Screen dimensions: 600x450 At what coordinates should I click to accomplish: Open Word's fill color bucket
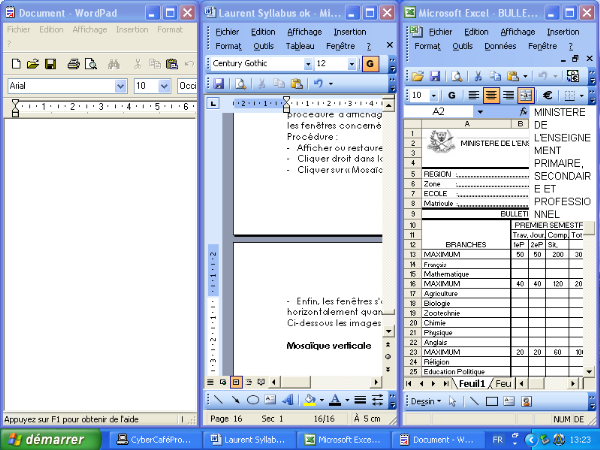pos(309,400)
